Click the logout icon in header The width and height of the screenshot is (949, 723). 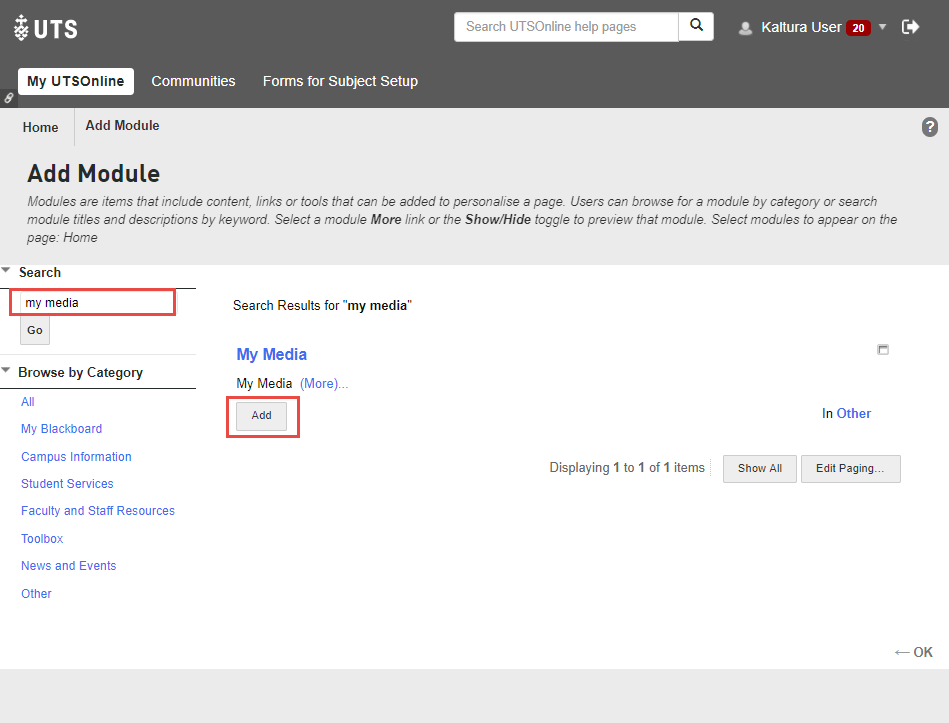click(910, 27)
